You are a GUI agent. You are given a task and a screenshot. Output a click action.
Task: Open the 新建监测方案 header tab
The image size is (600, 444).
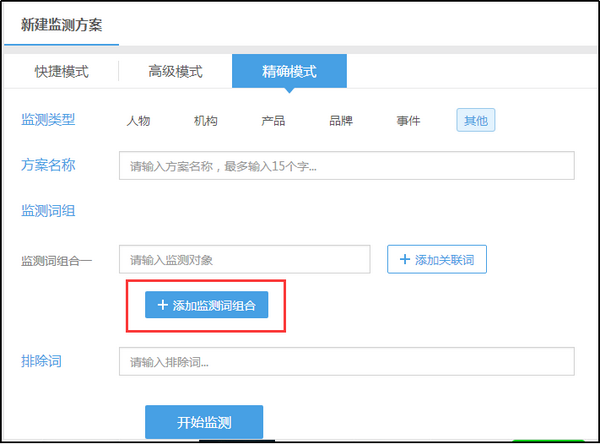click(62, 25)
